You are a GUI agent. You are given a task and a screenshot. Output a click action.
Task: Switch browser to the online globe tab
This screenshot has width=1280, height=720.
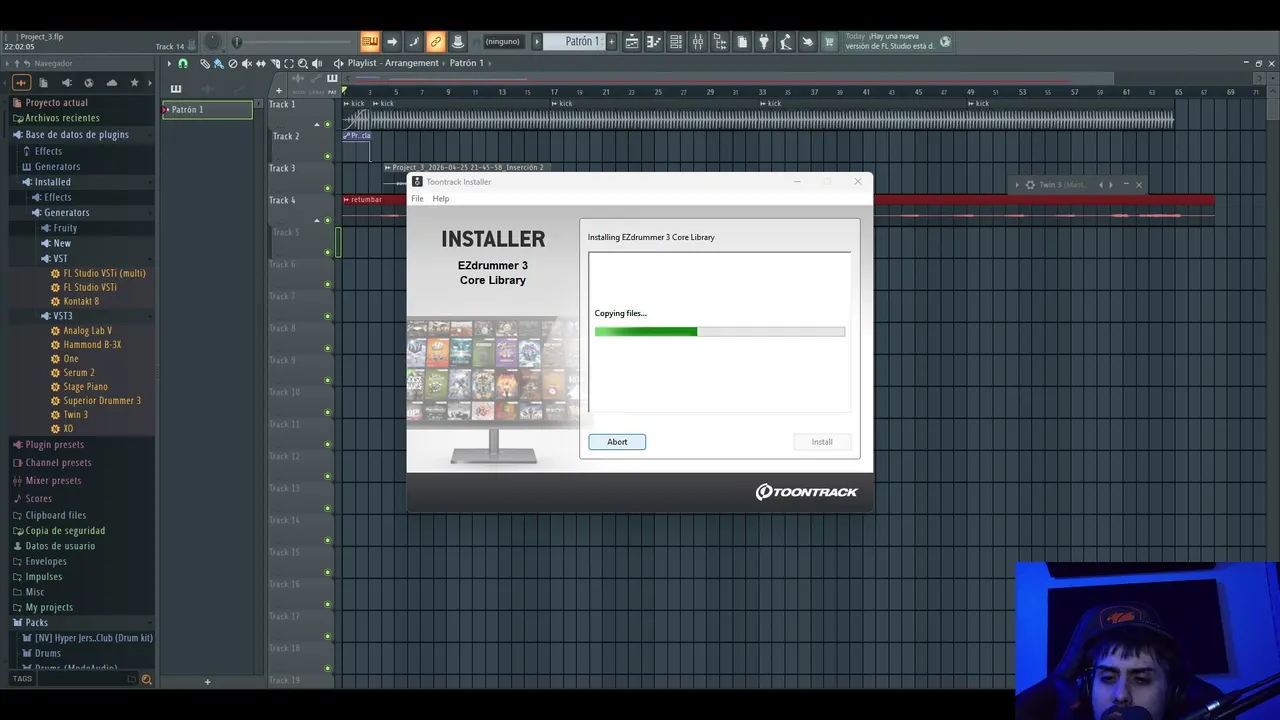[89, 83]
